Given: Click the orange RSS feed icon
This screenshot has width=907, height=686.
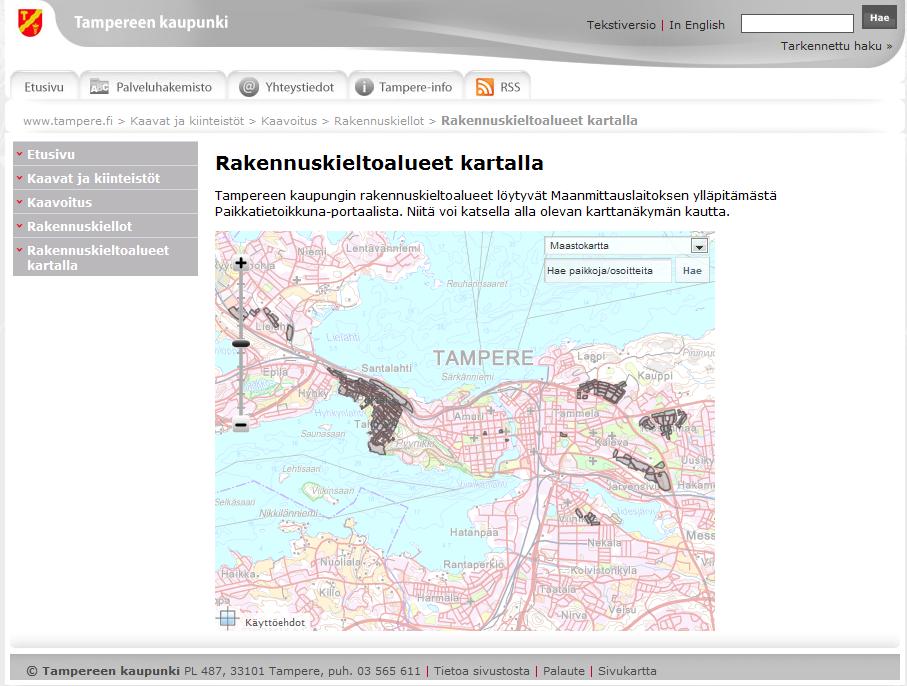Looking at the screenshot, I should coord(485,87).
